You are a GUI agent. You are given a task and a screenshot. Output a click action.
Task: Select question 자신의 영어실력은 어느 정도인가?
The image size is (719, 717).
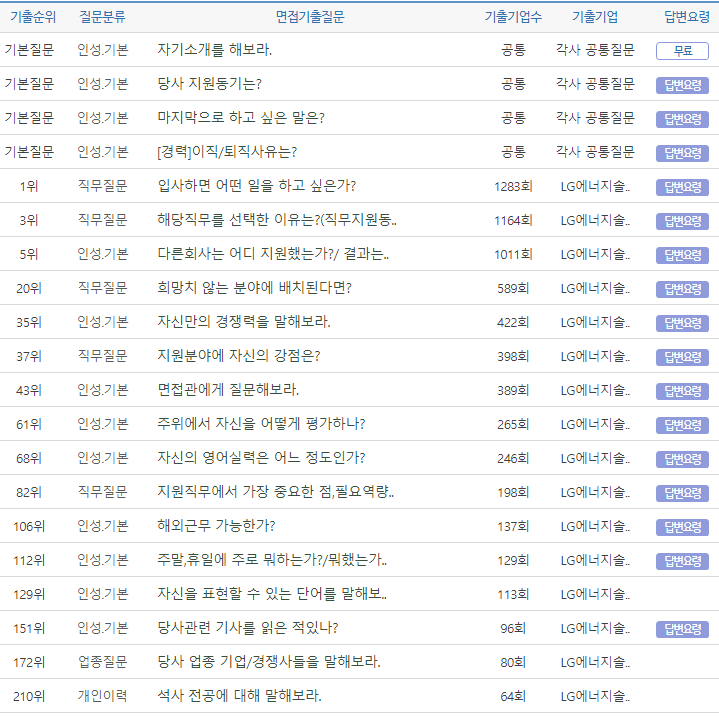tap(261, 458)
